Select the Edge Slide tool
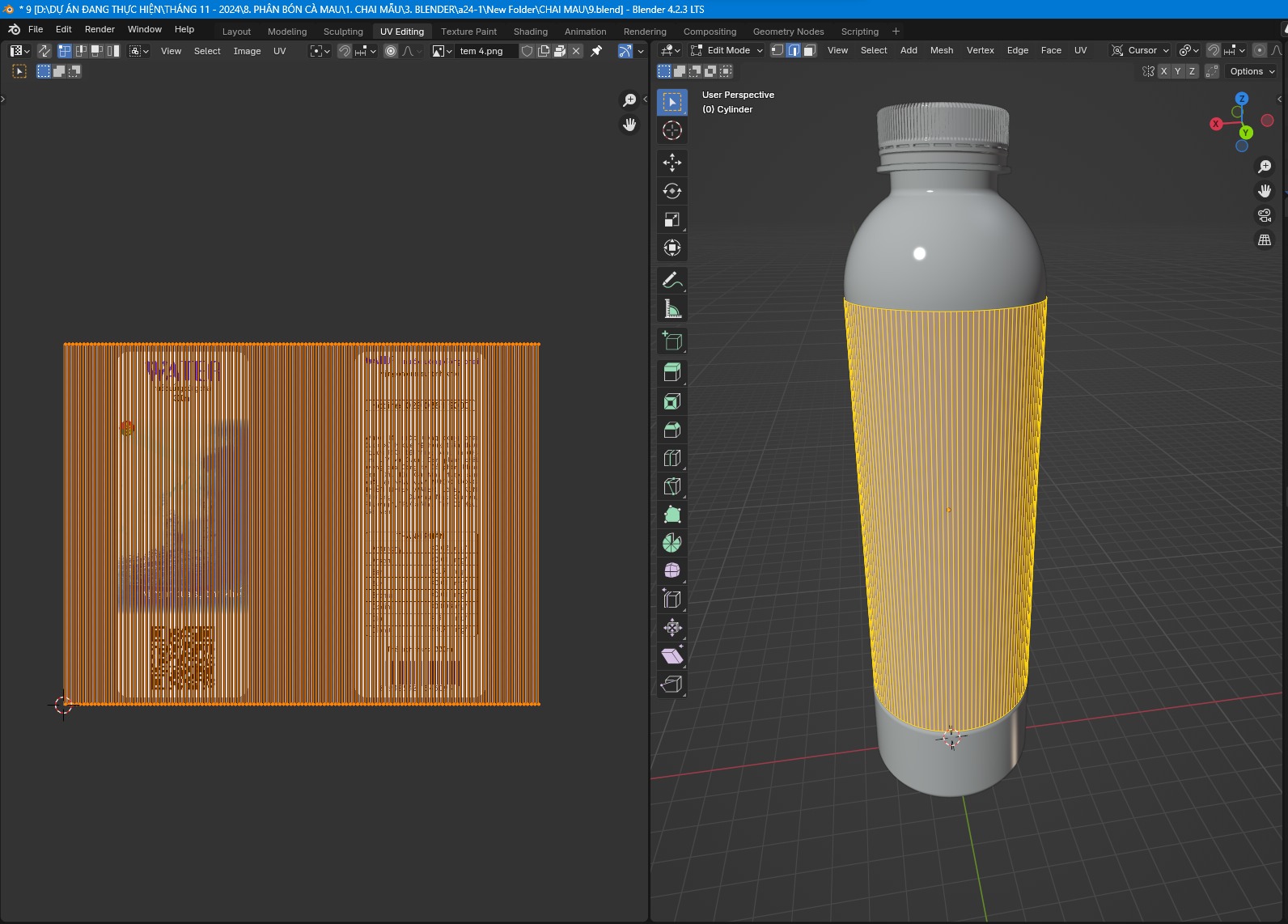This screenshot has width=1288, height=924. [x=672, y=600]
